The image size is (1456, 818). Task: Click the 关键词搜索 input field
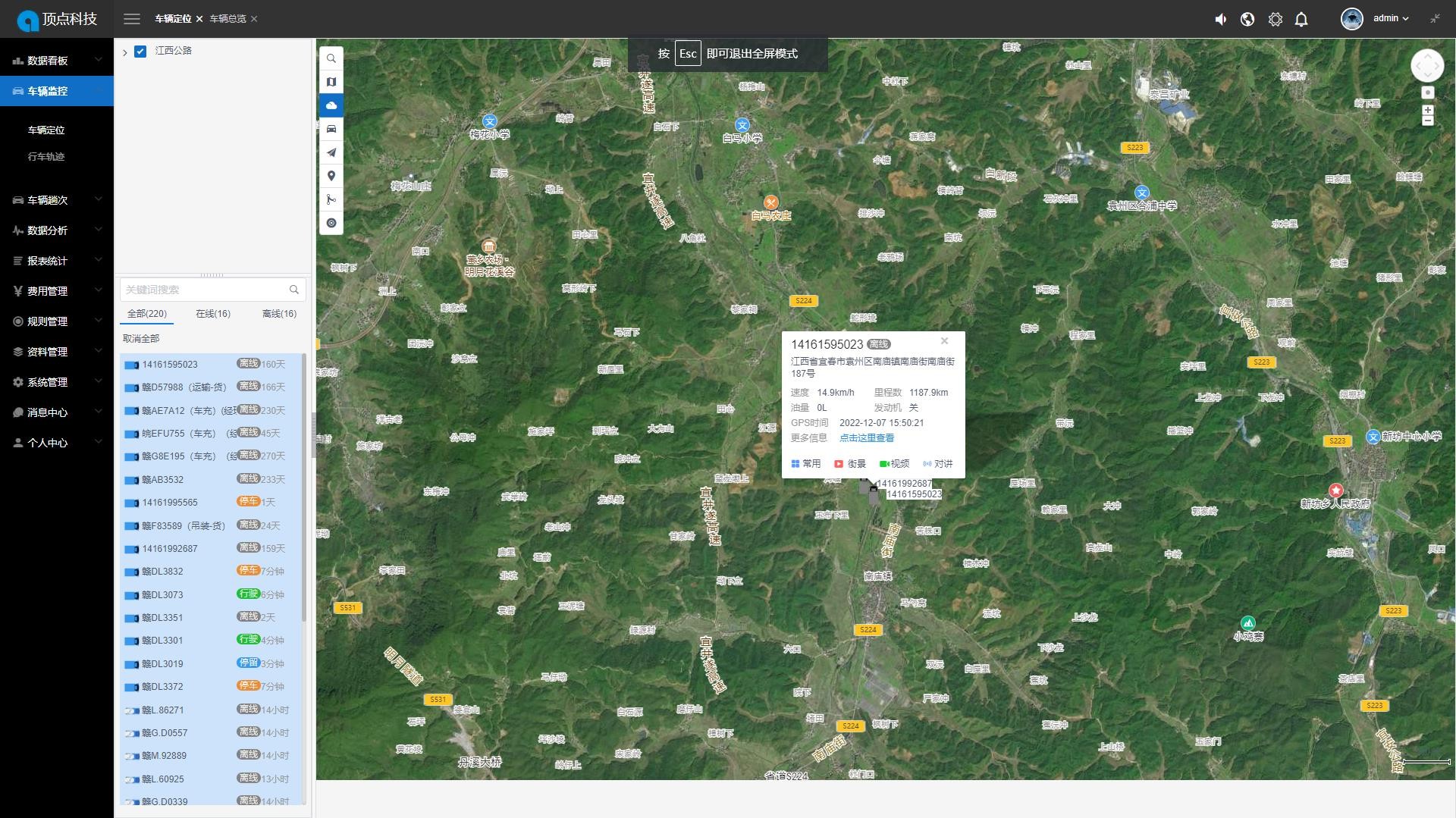tap(205, 290)
